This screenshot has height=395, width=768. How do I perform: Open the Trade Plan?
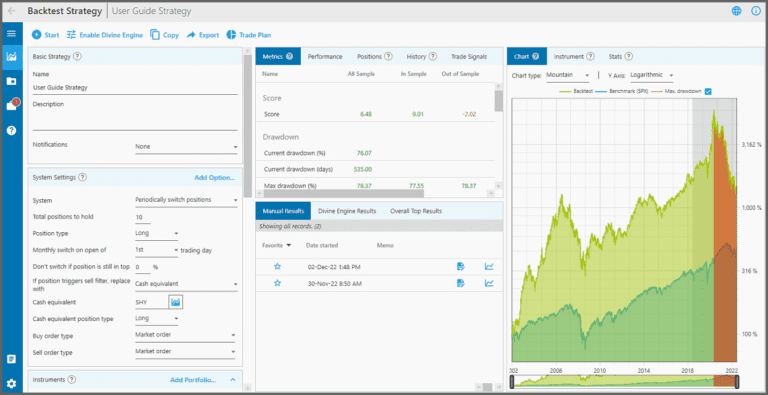click(249, 35)
